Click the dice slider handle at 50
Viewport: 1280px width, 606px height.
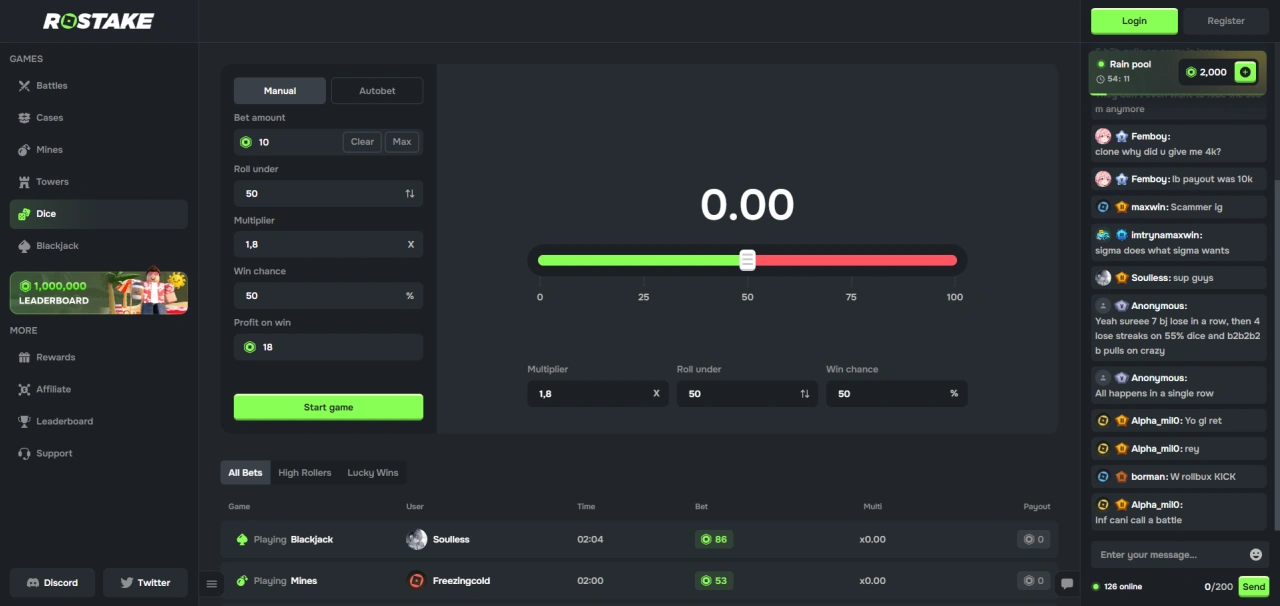point(747,260)
